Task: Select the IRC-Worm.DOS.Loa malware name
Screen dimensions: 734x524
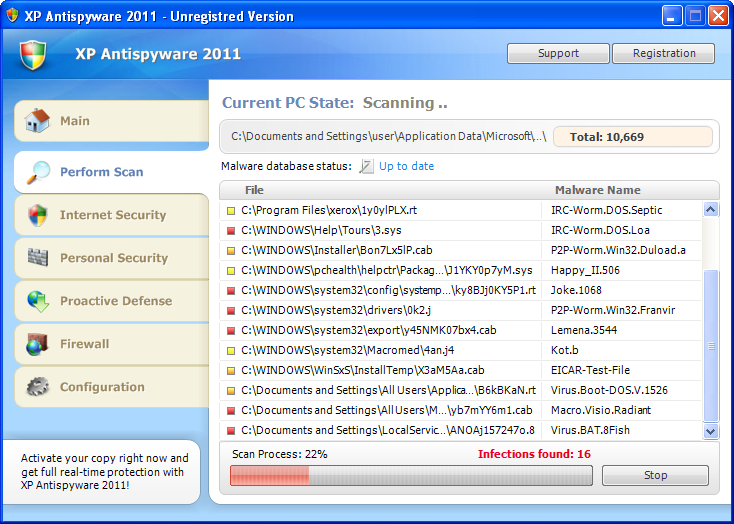Action: pyautogui.click(x=600, y=231)
